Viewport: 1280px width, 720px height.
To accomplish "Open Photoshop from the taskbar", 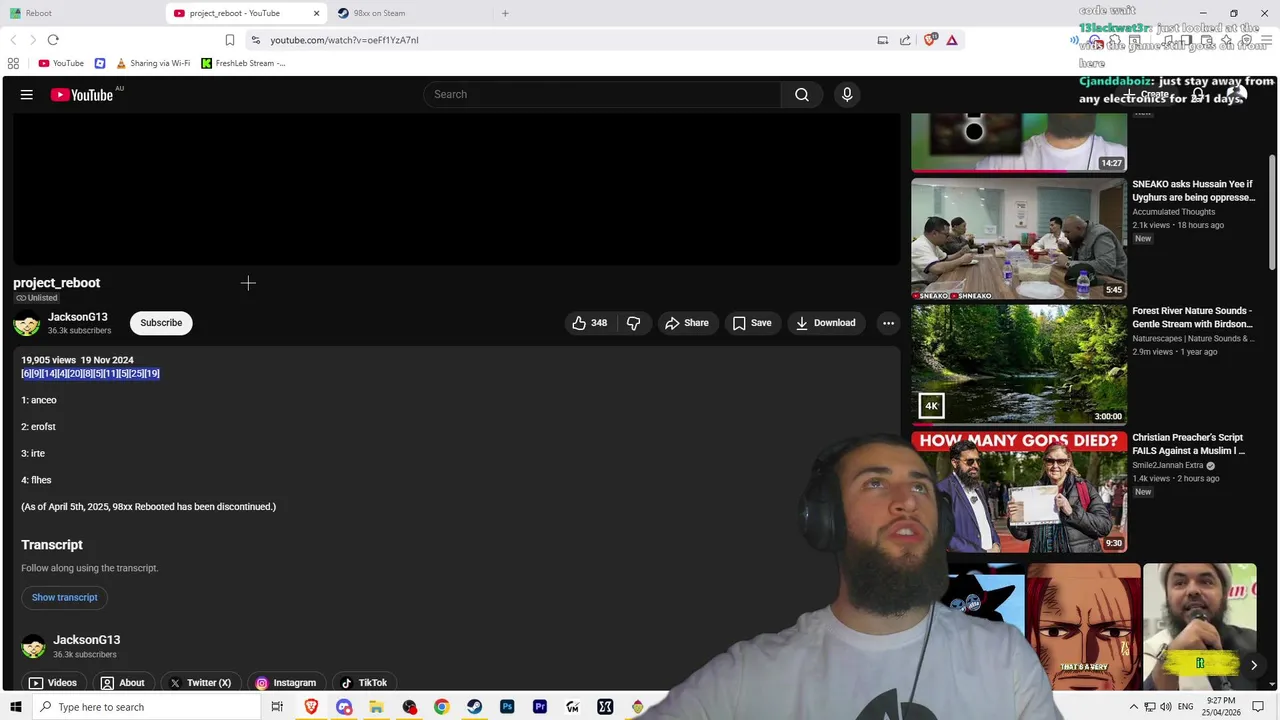I will click(507, 707).
